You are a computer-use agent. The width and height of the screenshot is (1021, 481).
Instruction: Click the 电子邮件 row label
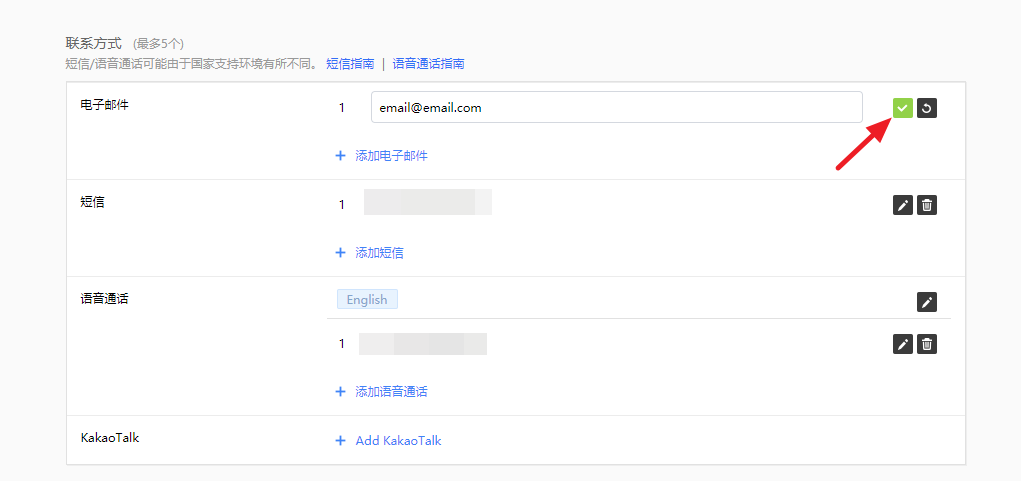click(x=105, y=105)
